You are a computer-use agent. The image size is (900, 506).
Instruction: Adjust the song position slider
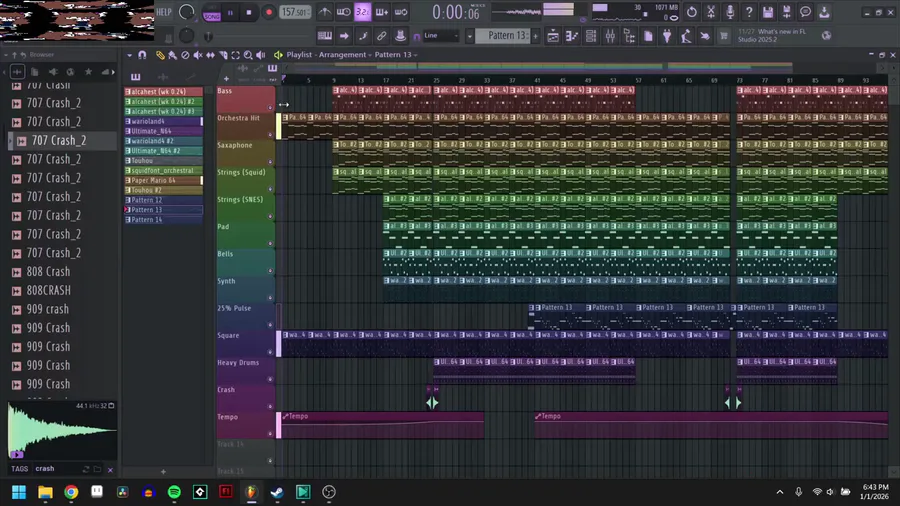[x=208, y=37]
